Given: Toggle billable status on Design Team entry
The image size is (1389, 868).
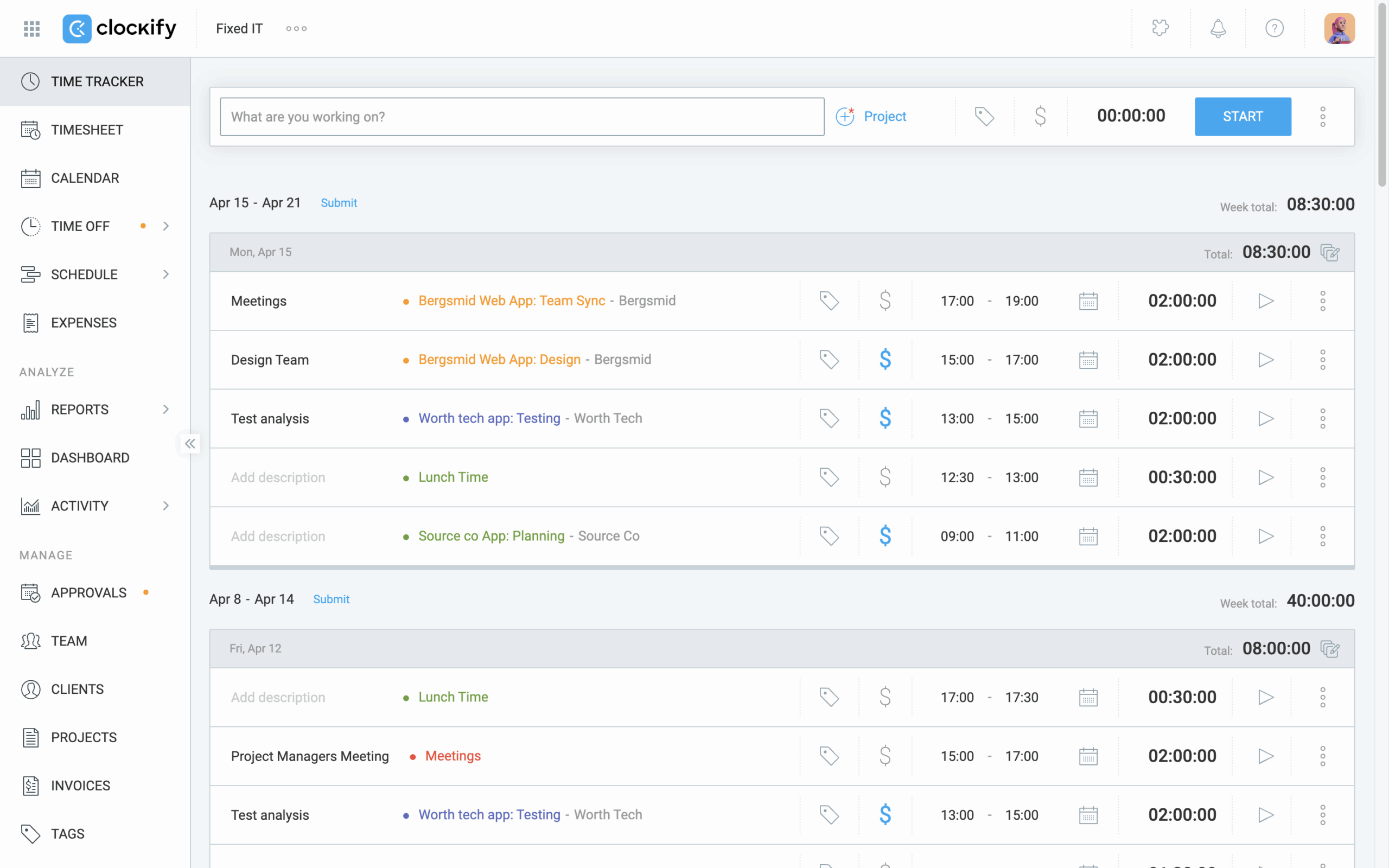Looking at the screenshot, I should click(x=885, y=359).
